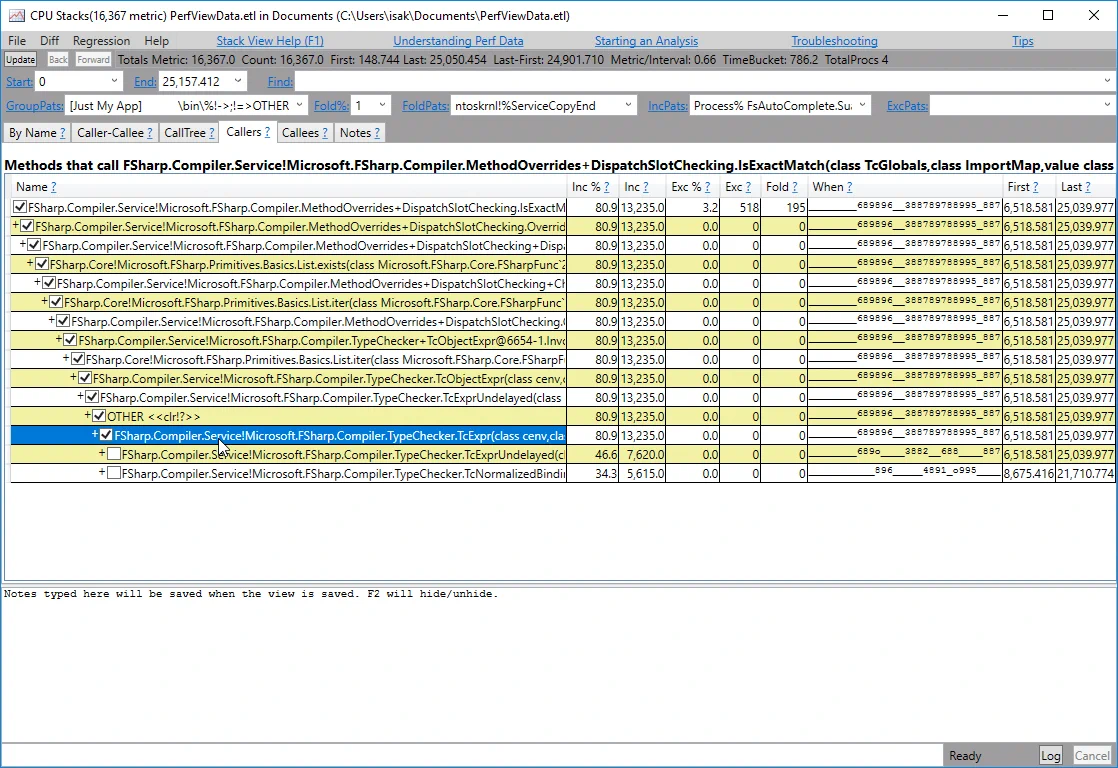
Task: Open the Start value dropdown
Action: pyautogui.click(x=114, y=81)
